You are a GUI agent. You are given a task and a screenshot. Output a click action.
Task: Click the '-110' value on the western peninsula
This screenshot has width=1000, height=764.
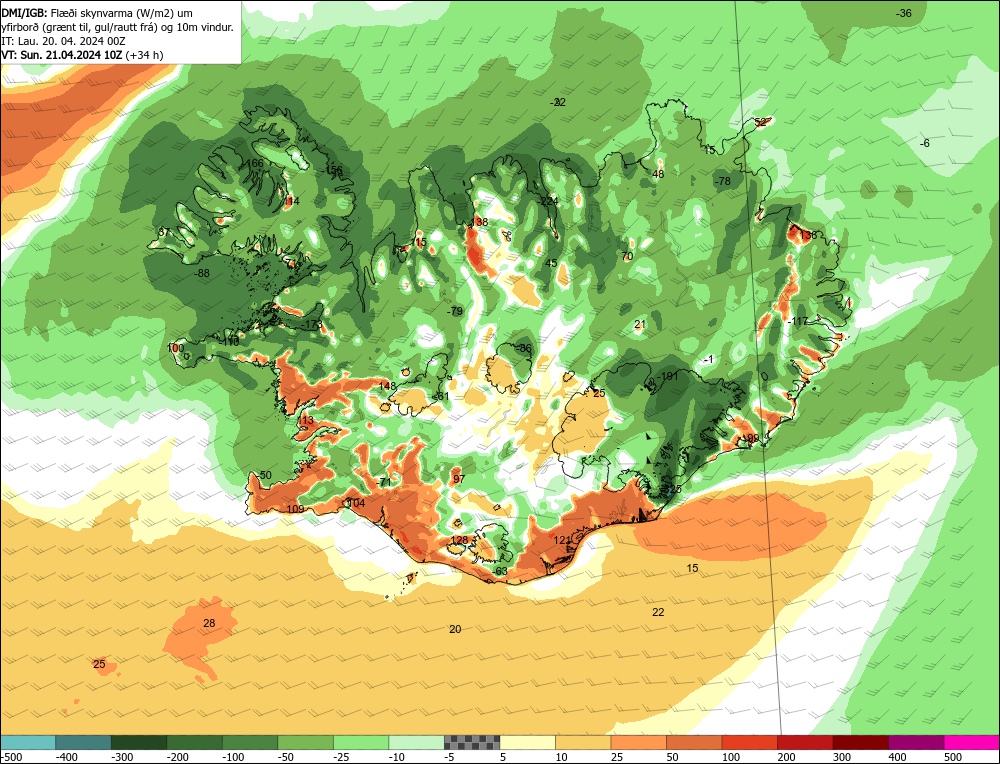229,342
